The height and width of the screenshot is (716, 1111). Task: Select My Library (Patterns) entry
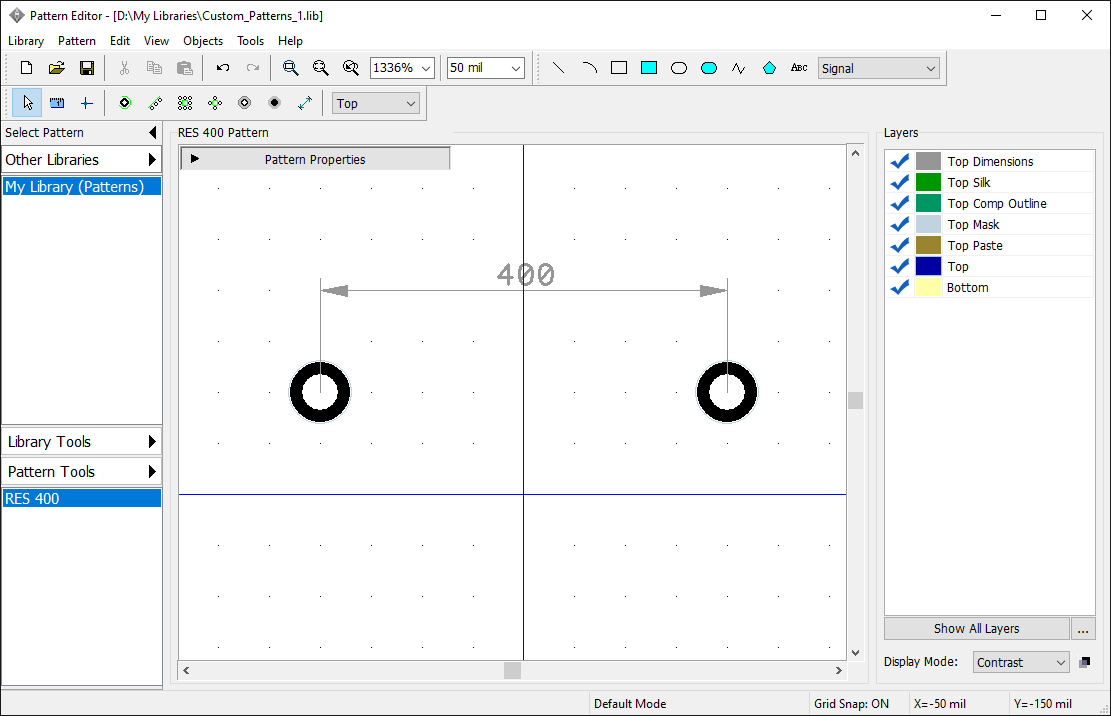pos(81,187)
